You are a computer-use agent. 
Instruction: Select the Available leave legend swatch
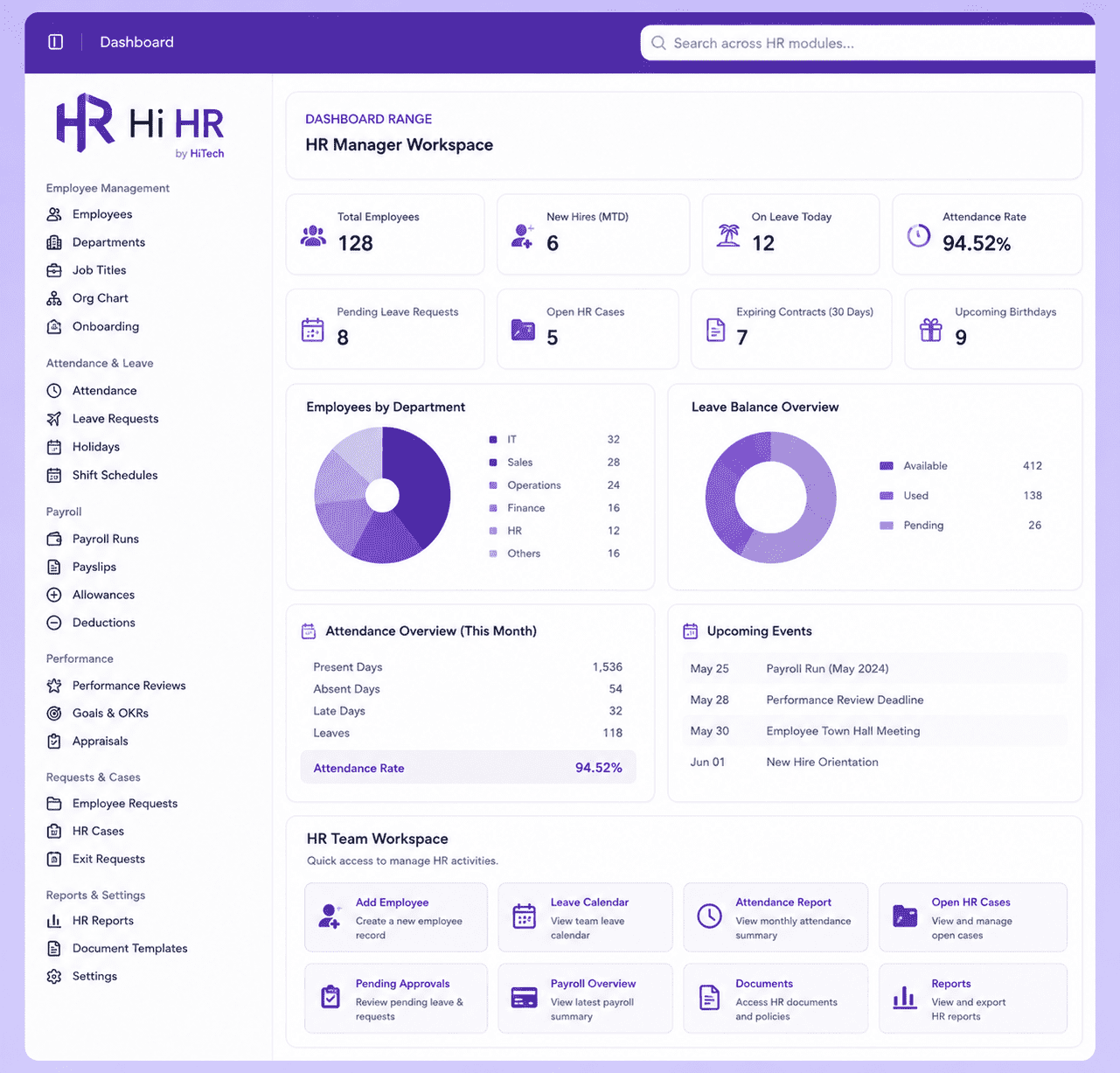pos(887,466)
